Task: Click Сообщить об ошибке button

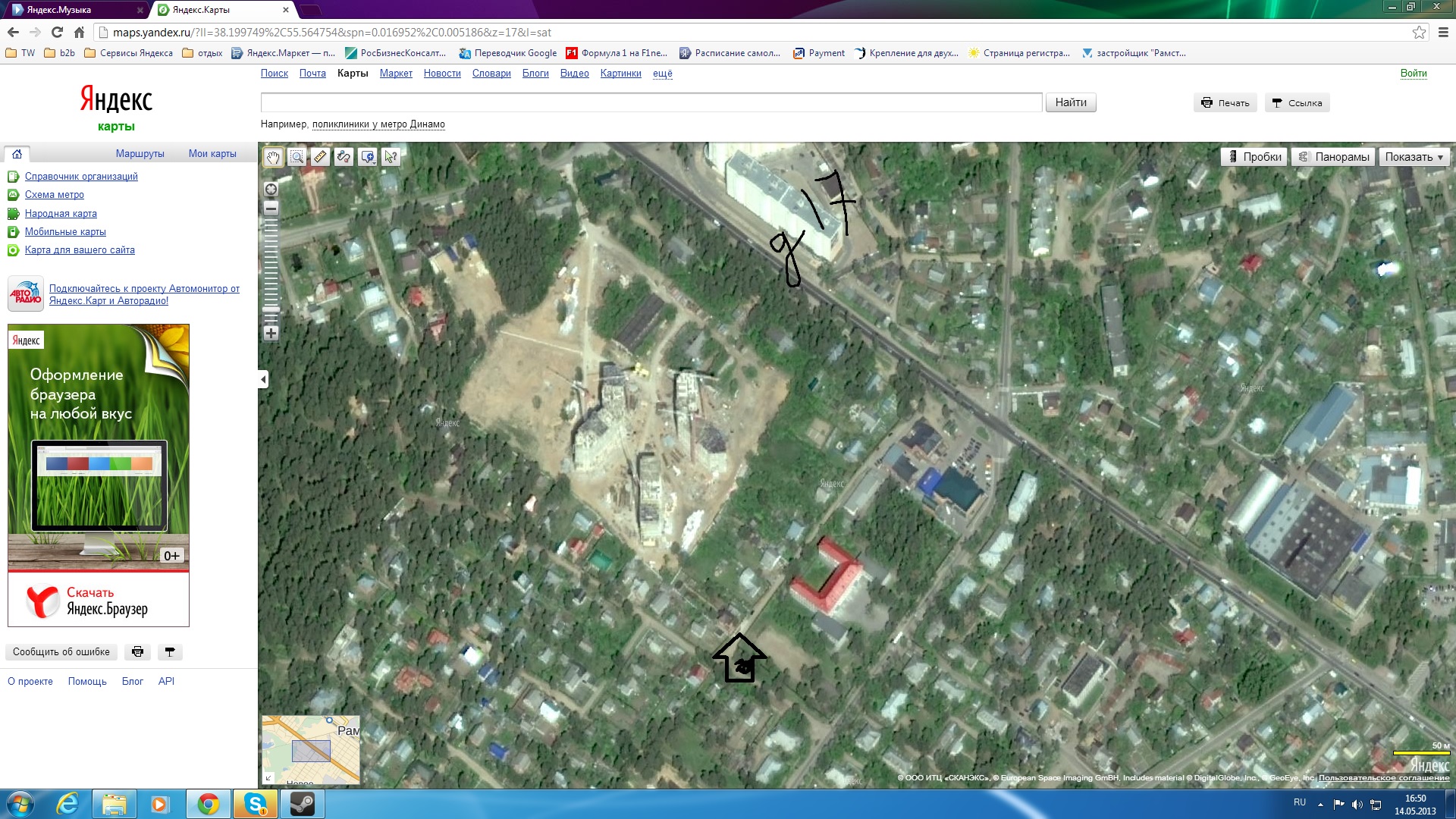Action: tap(61, 652)
